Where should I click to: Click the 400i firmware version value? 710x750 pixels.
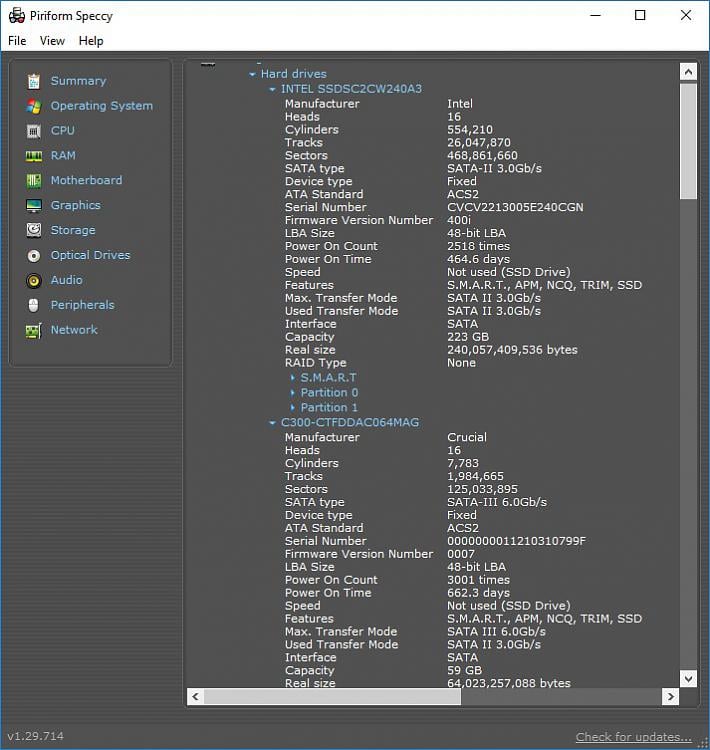coord(459,220)
